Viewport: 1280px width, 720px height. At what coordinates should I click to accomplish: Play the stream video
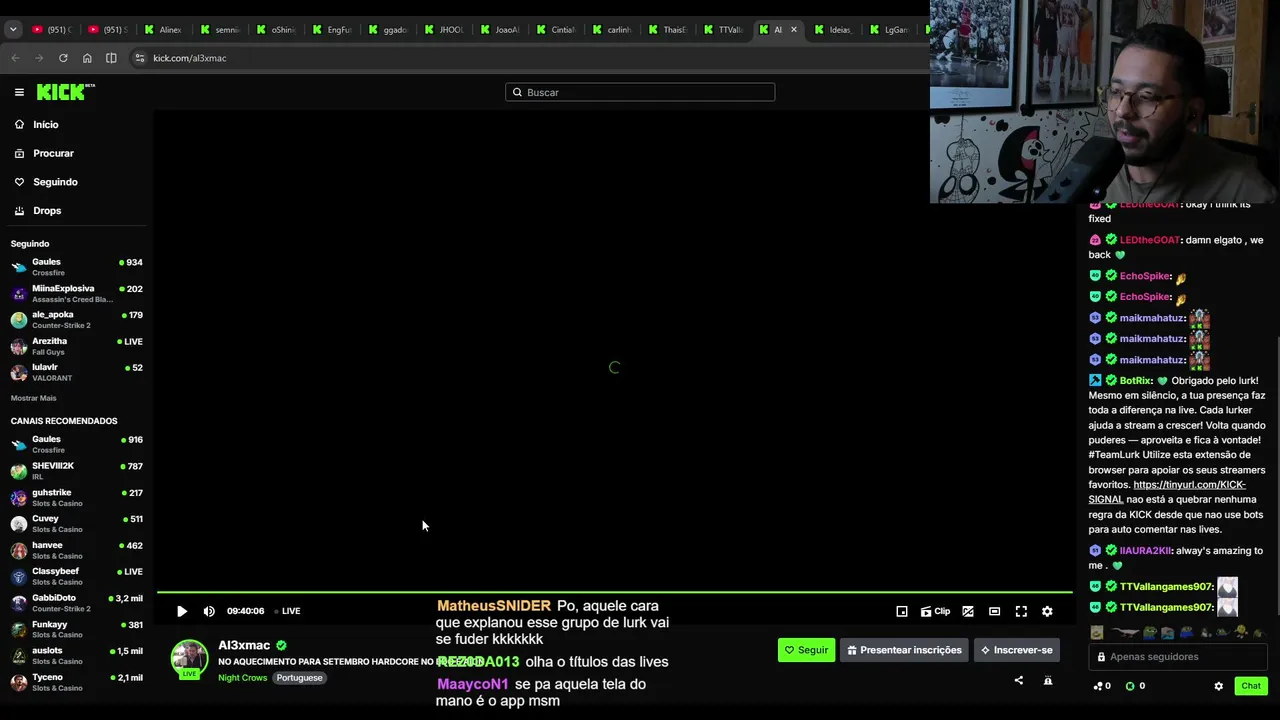tap(182, 611)
